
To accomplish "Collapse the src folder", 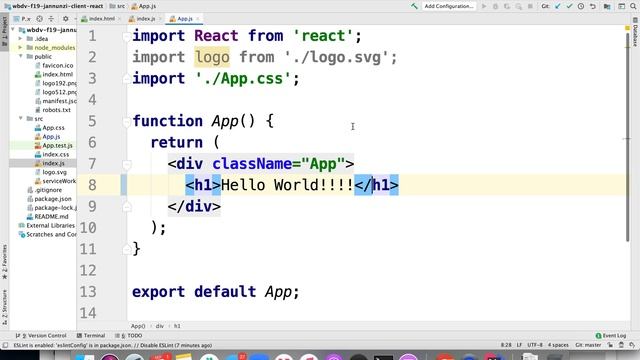I will click(20, 119).
